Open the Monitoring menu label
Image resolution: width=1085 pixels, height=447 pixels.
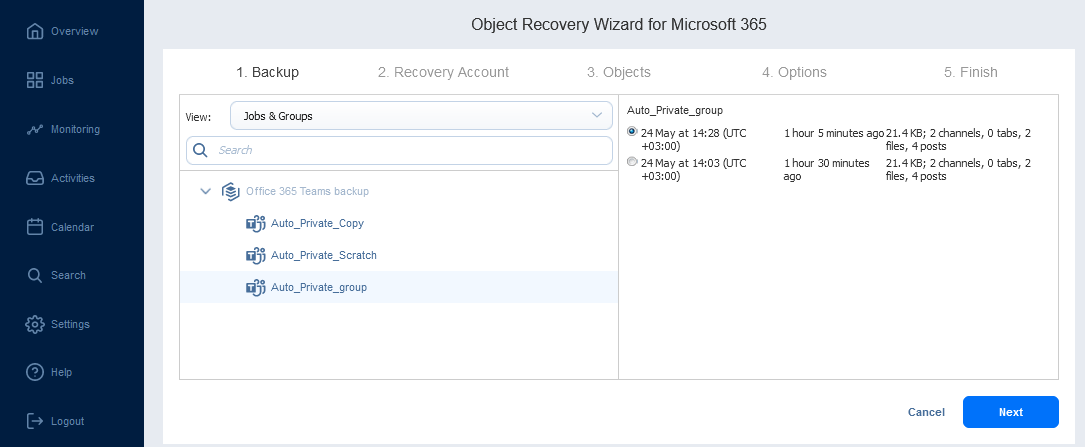tap(75, 129)
